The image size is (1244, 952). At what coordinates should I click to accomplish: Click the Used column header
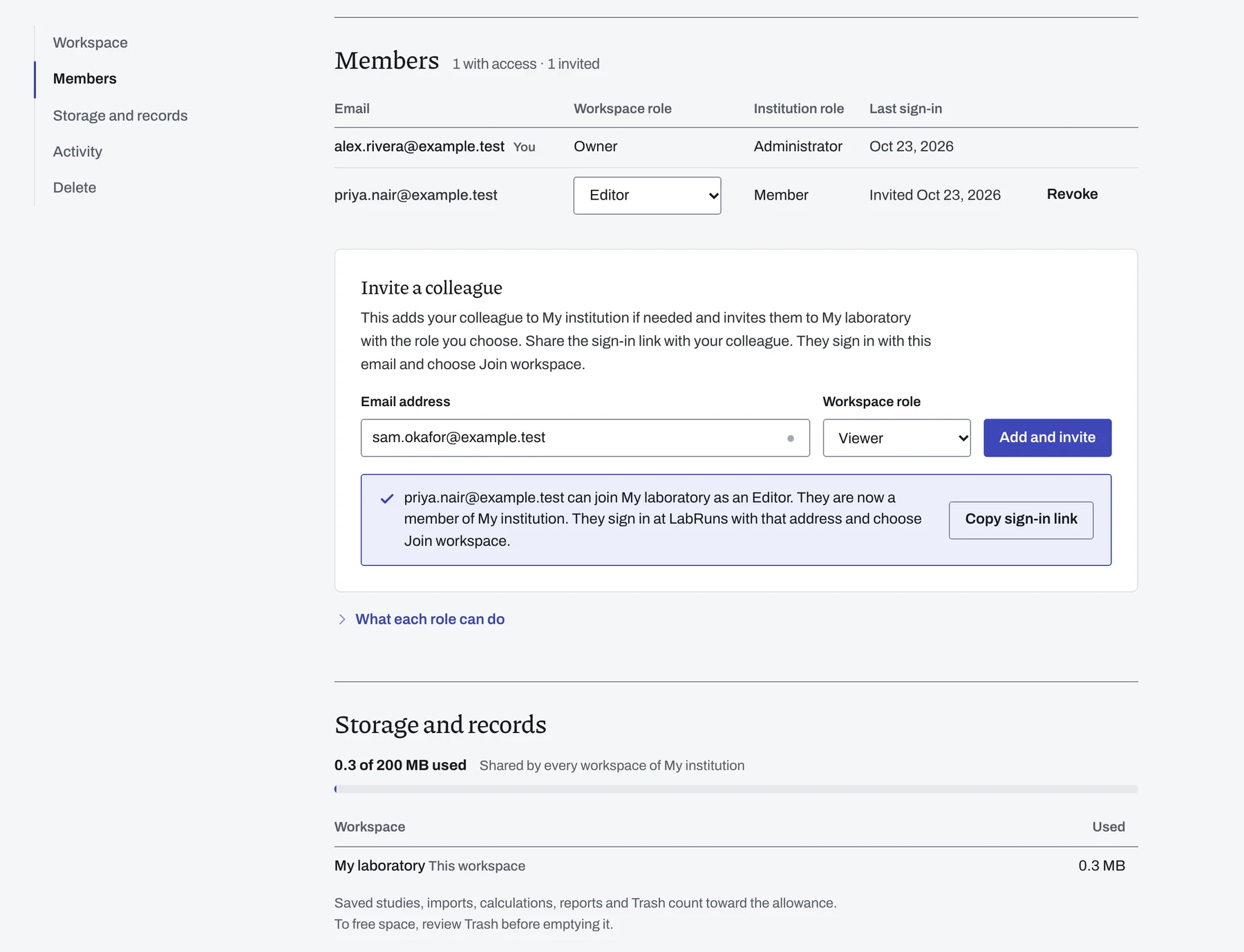click(1109, 827)
